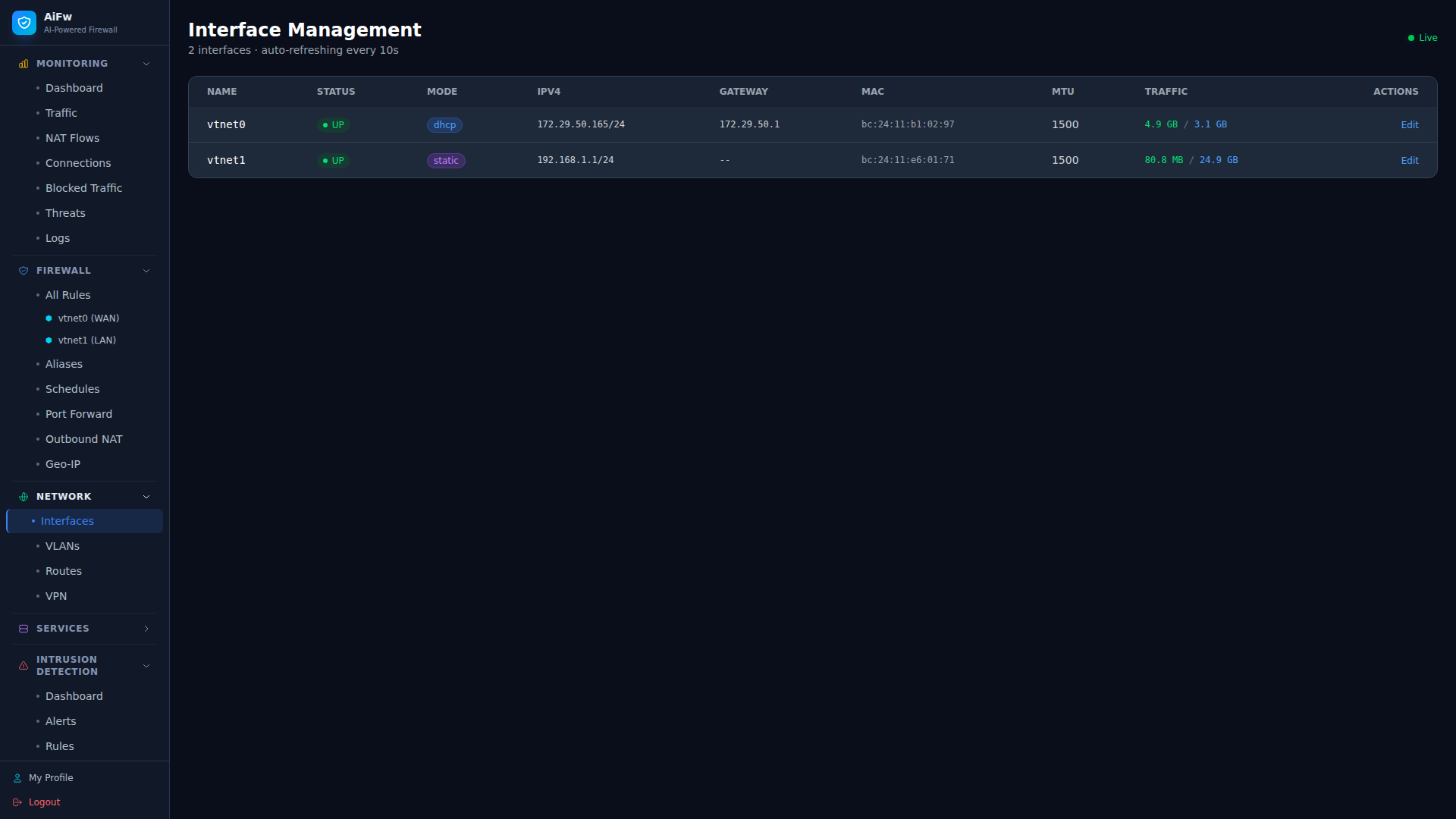
Task: Go to Outbound NAT
Action: click(84, 439)
